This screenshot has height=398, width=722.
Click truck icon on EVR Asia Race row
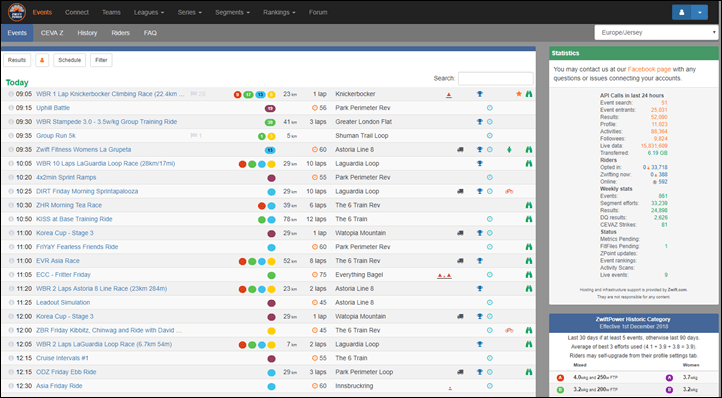click(x=460, y=261)
